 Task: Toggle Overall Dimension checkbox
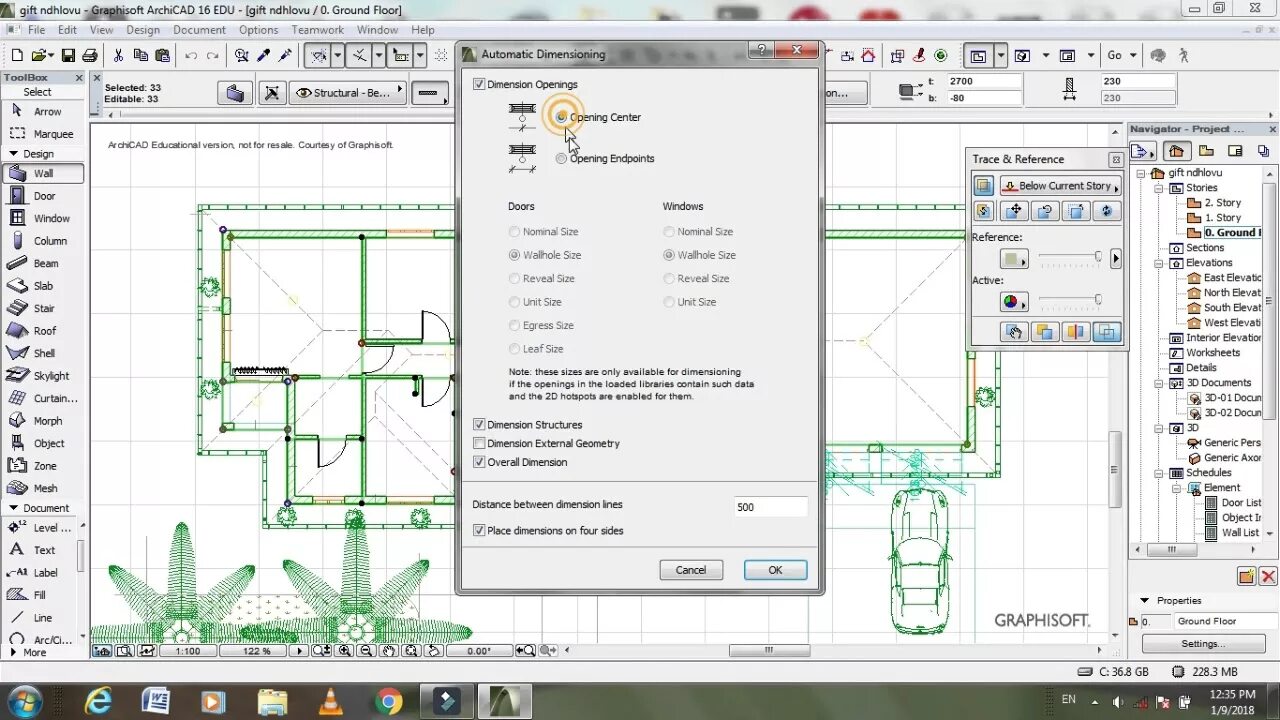tap(479, 462)
